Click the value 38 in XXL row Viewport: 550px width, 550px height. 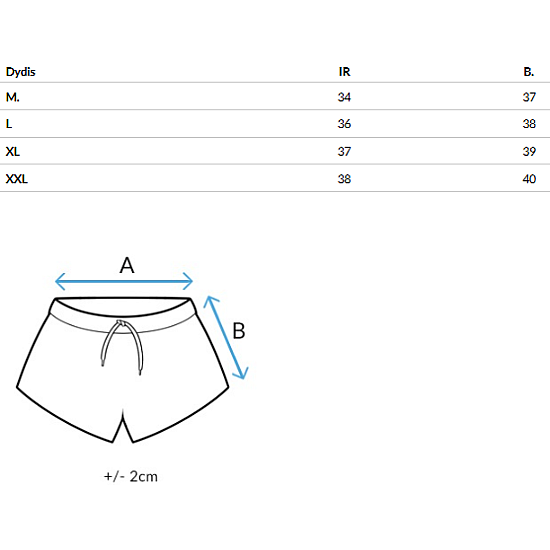[x=344, y=179]
